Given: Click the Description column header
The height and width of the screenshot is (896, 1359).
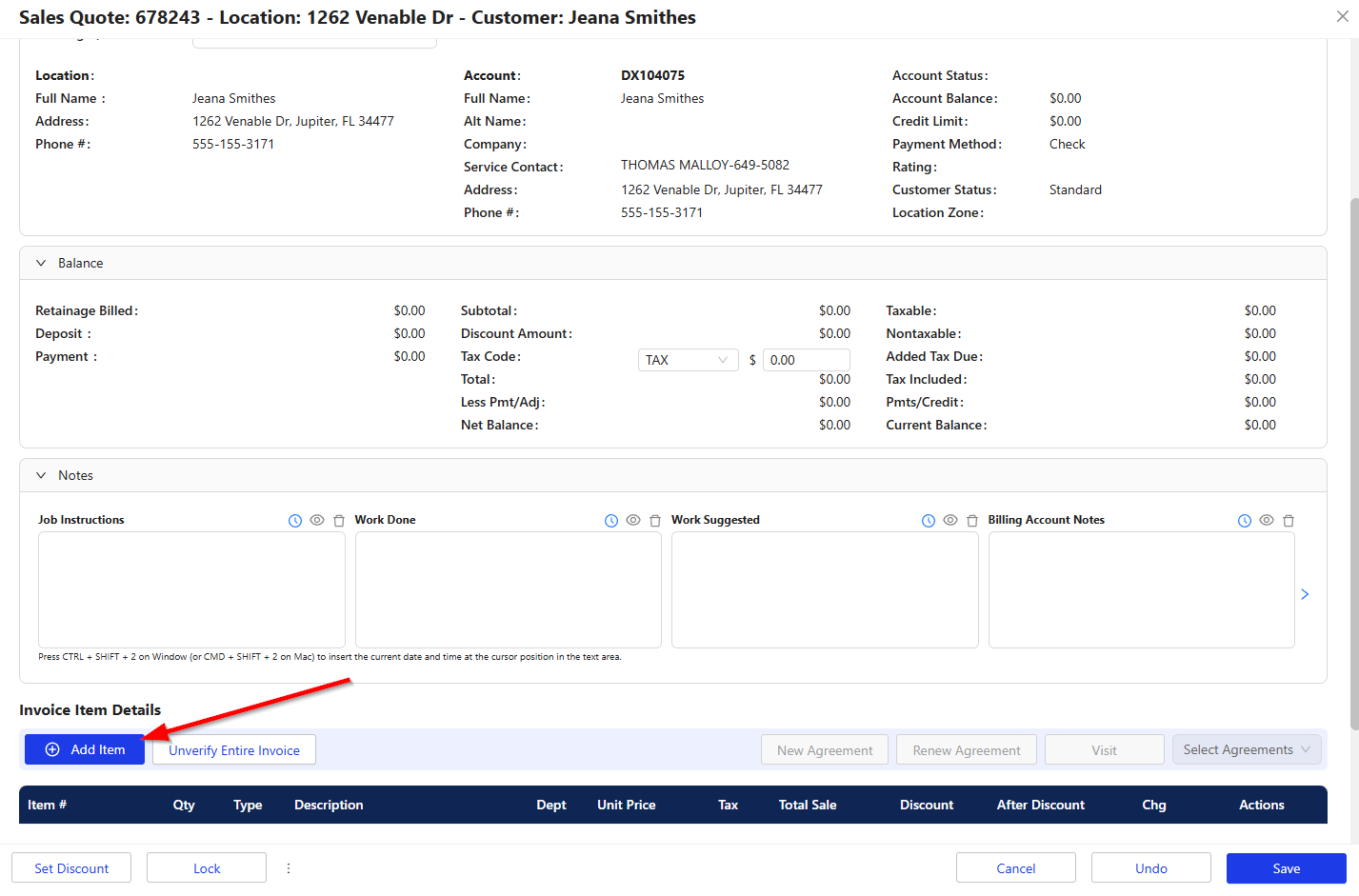Looking at the screenshot, I should click(329, 805).
